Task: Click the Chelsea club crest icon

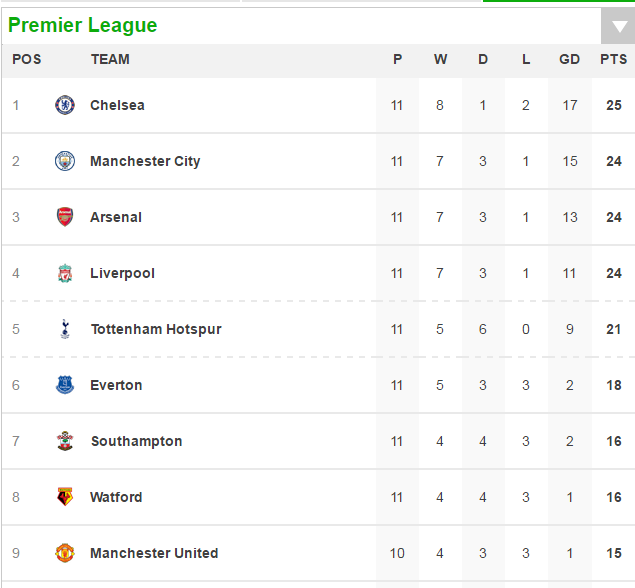Action: 65,105
